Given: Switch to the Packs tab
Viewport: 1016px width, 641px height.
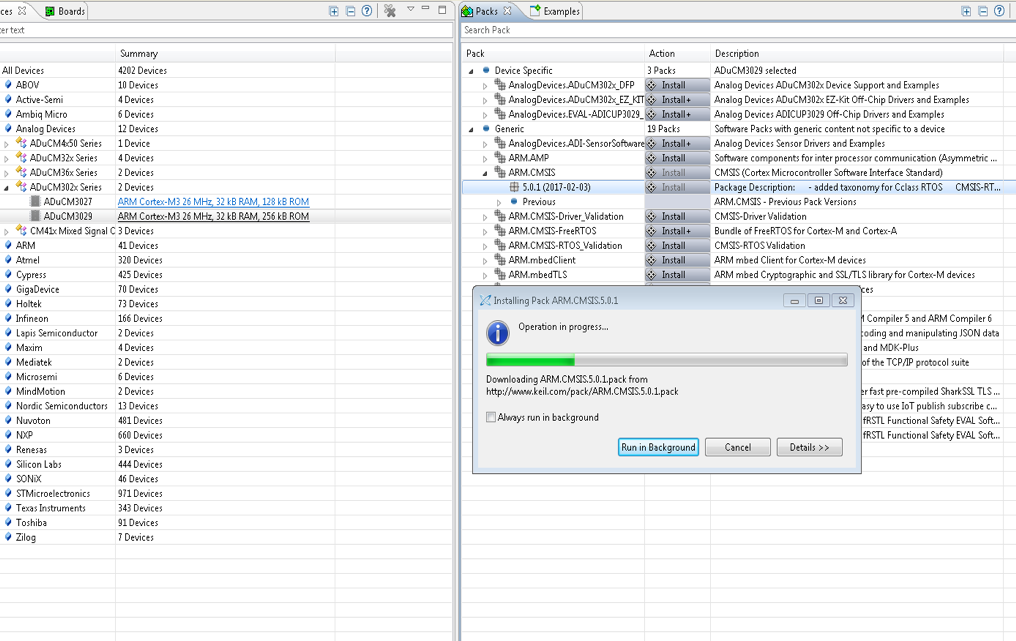Looking at the screenshot, I should (x=487, y=11).
